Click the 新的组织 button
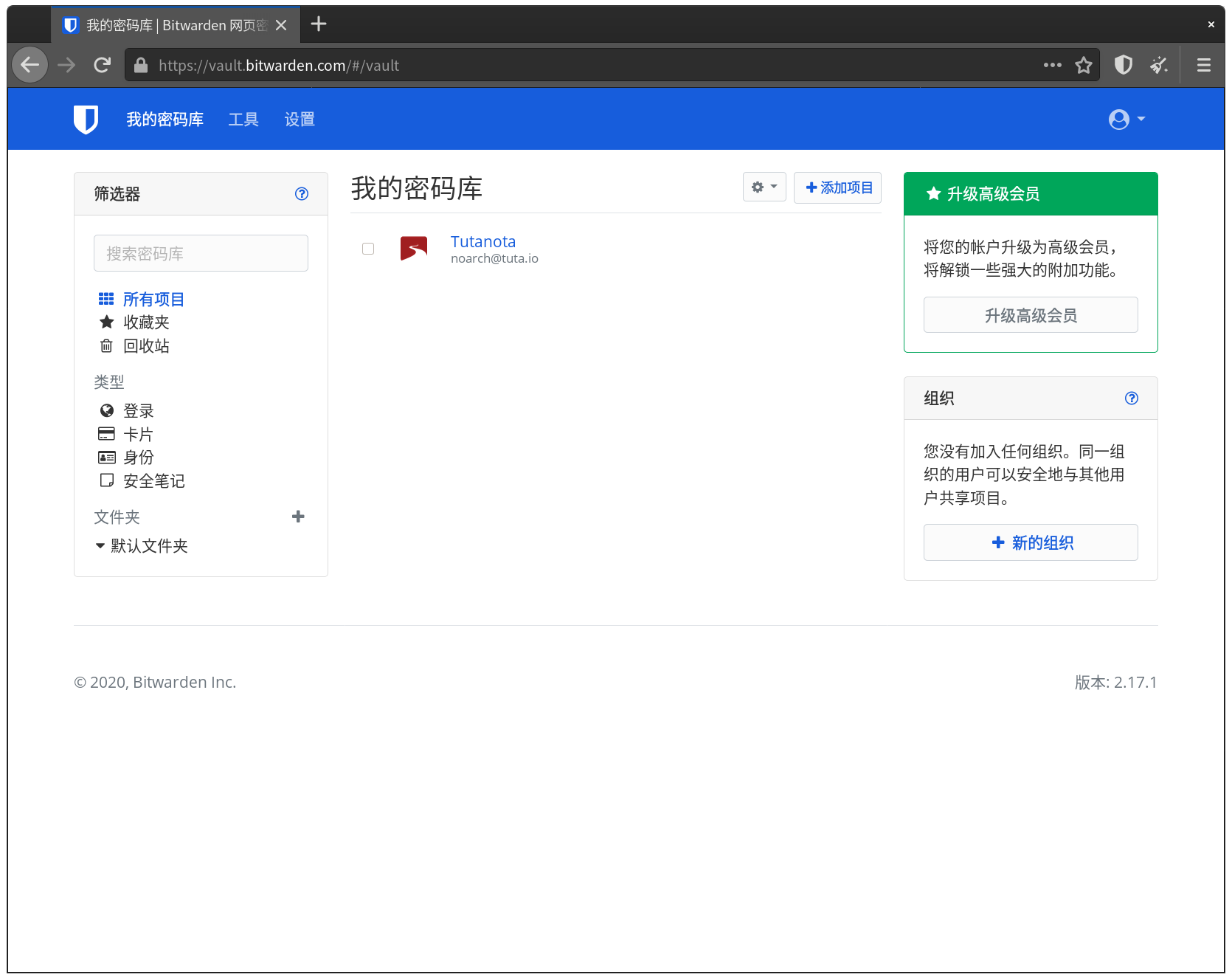Viewport: 1232px width, 980px height. pos(1030,542)
